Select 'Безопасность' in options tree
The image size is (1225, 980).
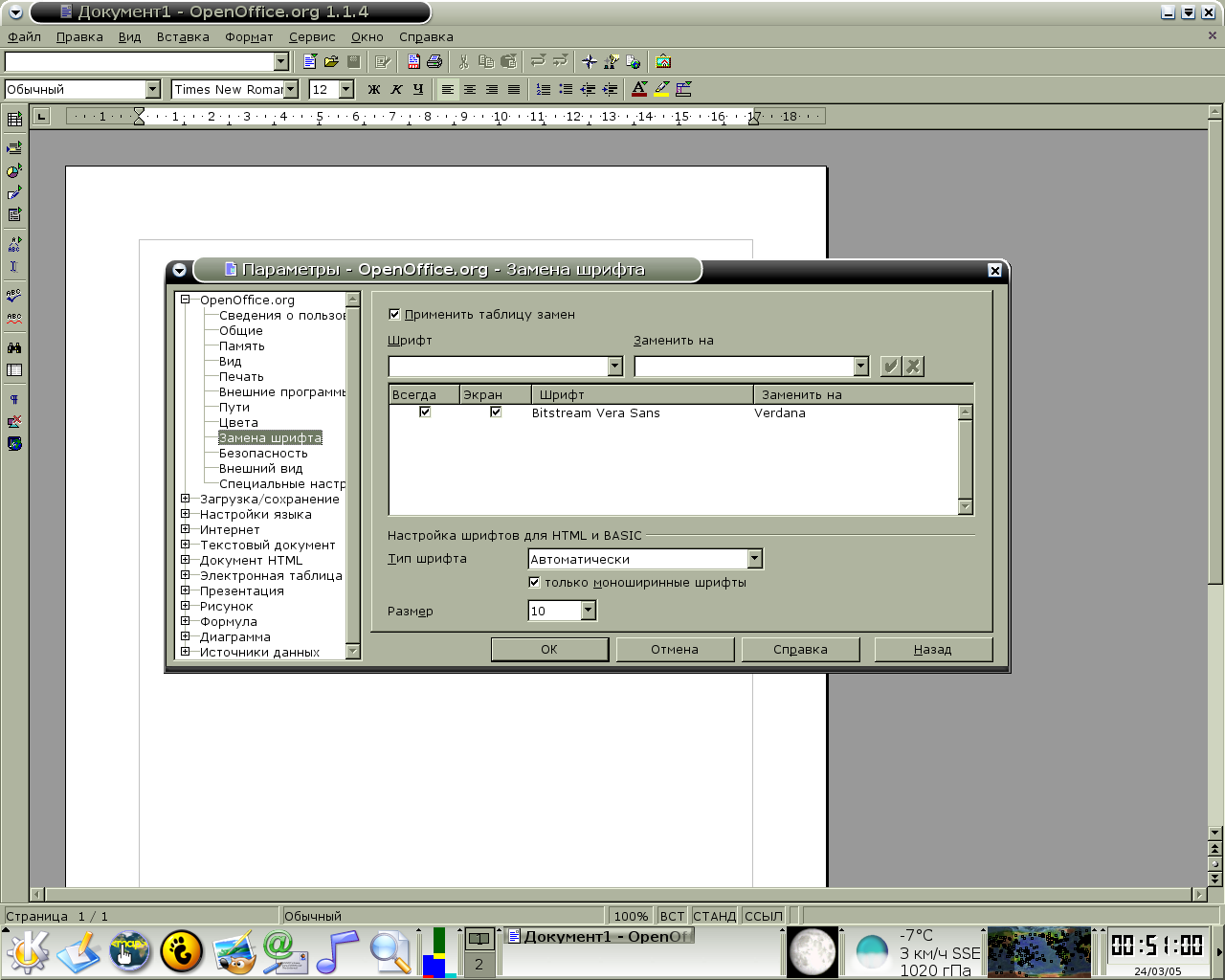click(263, 453)
